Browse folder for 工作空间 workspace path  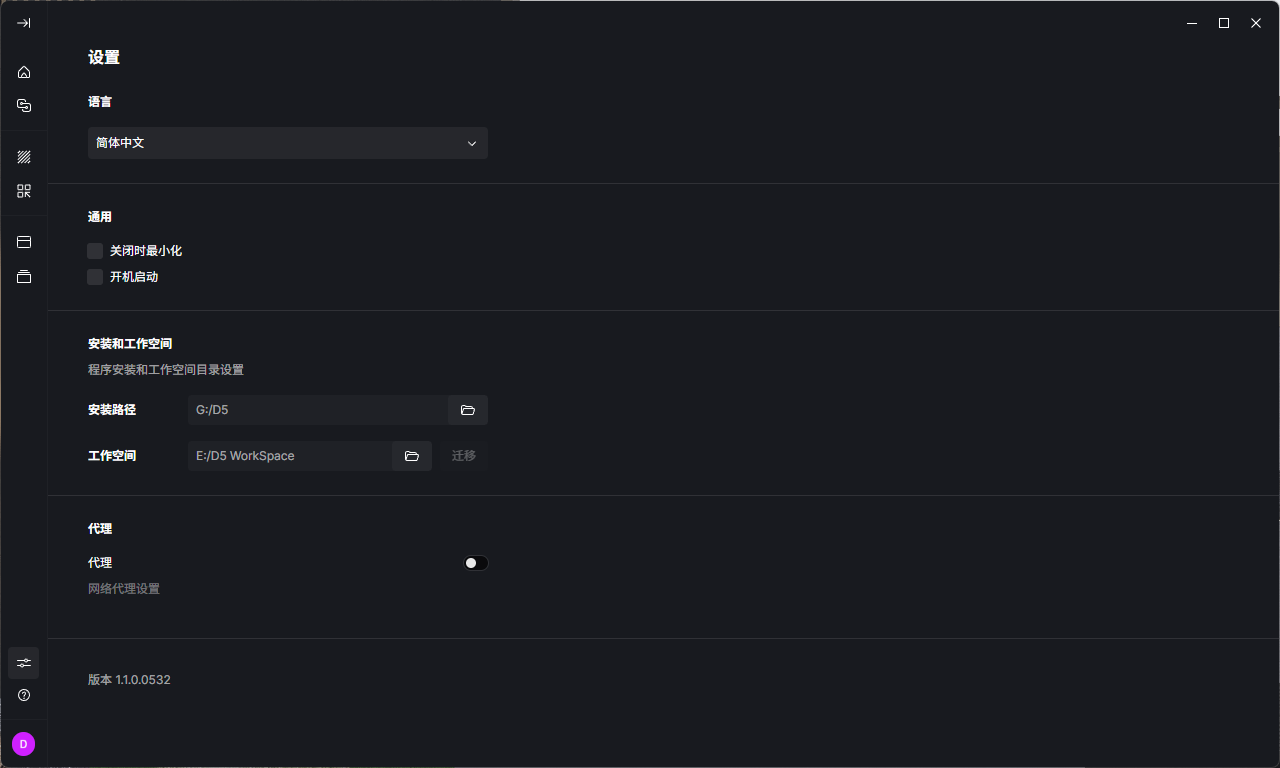point(411,456)
